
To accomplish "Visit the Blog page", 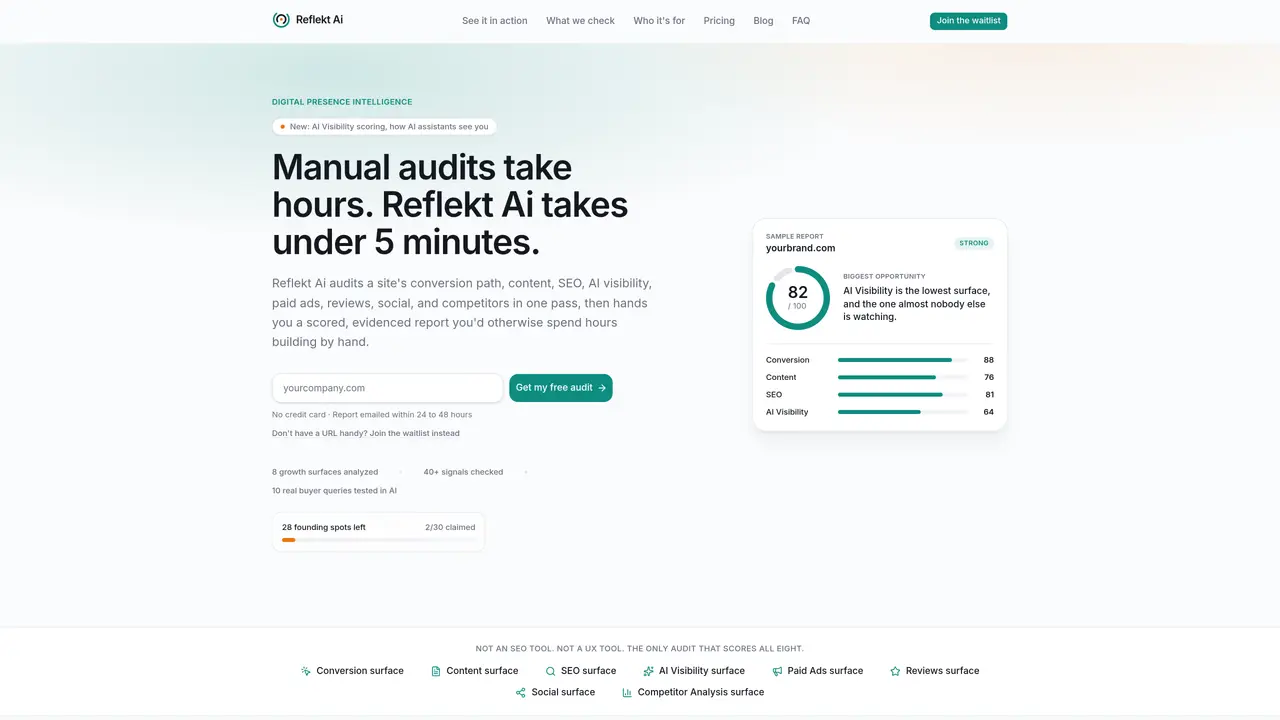I will 763,21.
